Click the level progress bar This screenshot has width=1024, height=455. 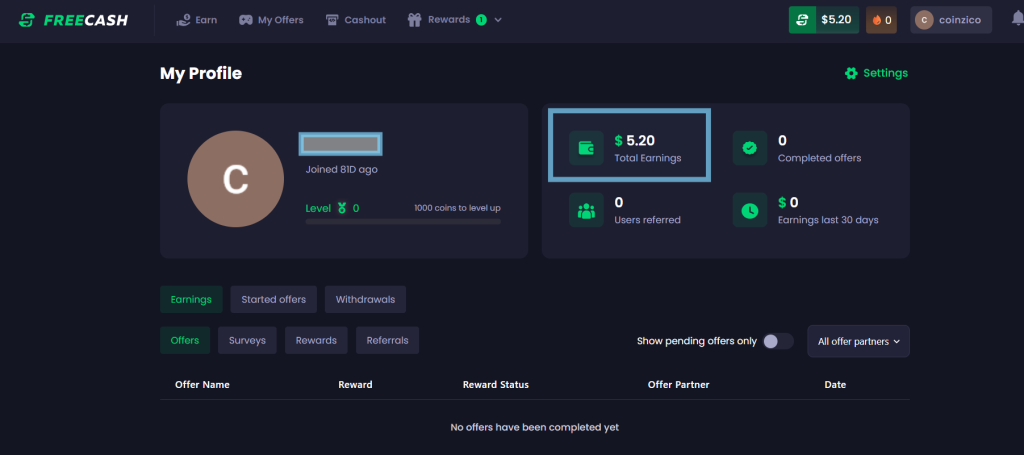click(403, 221)
